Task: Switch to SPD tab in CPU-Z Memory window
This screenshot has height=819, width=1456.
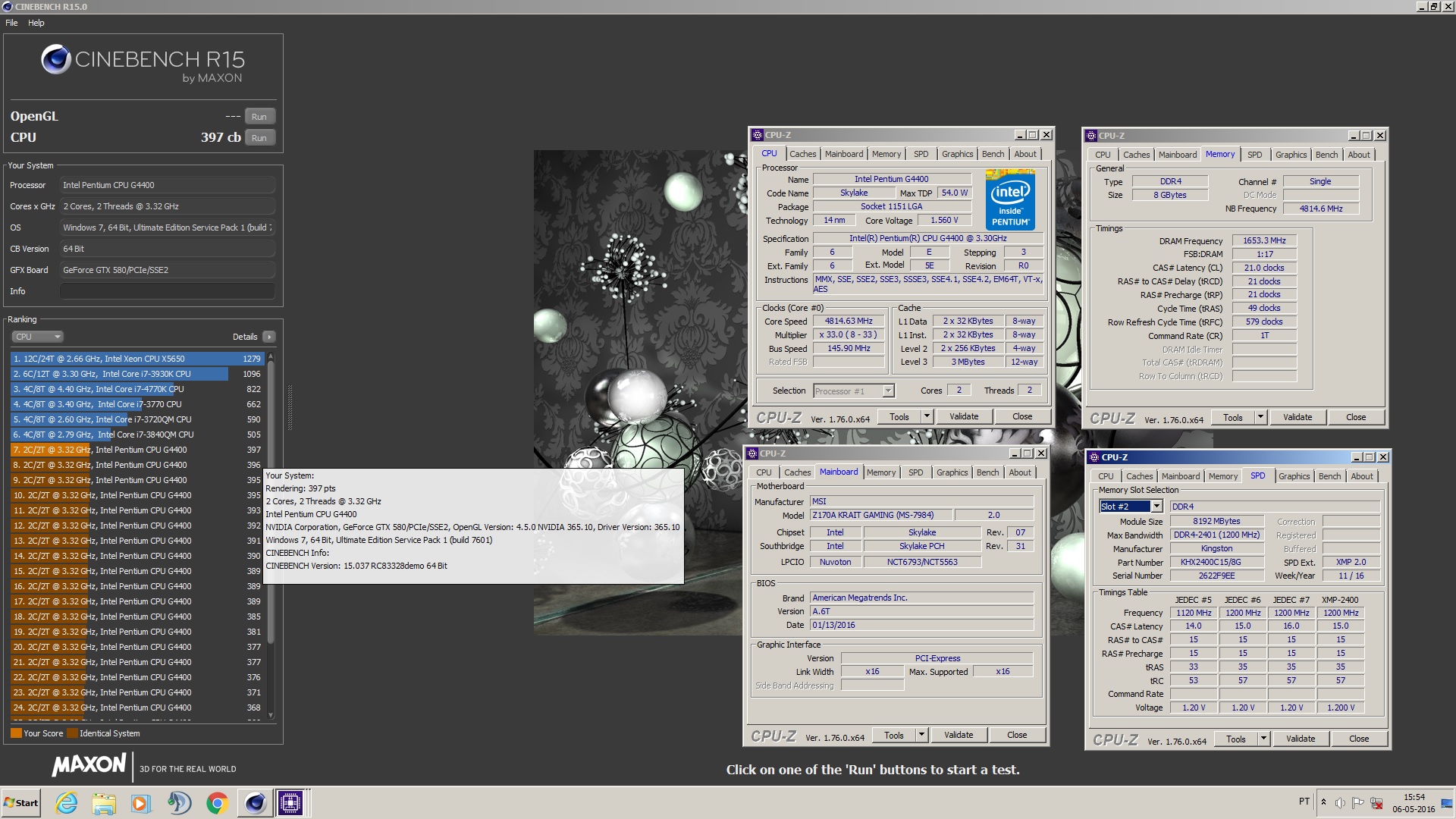Action: click(1255, 155)
